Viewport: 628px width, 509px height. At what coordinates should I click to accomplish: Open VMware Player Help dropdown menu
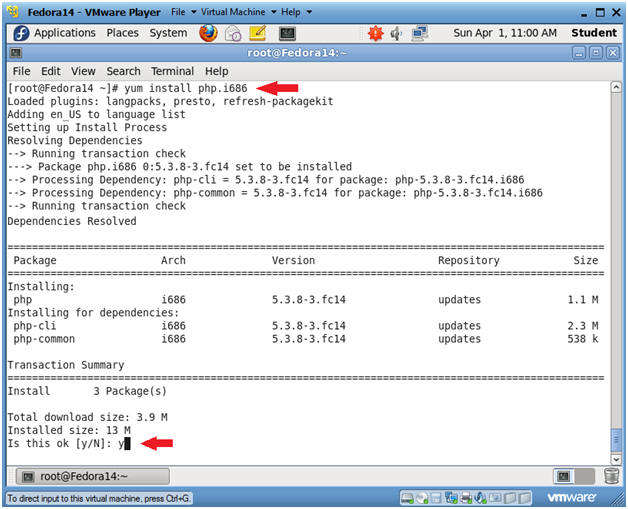(296, 12)
